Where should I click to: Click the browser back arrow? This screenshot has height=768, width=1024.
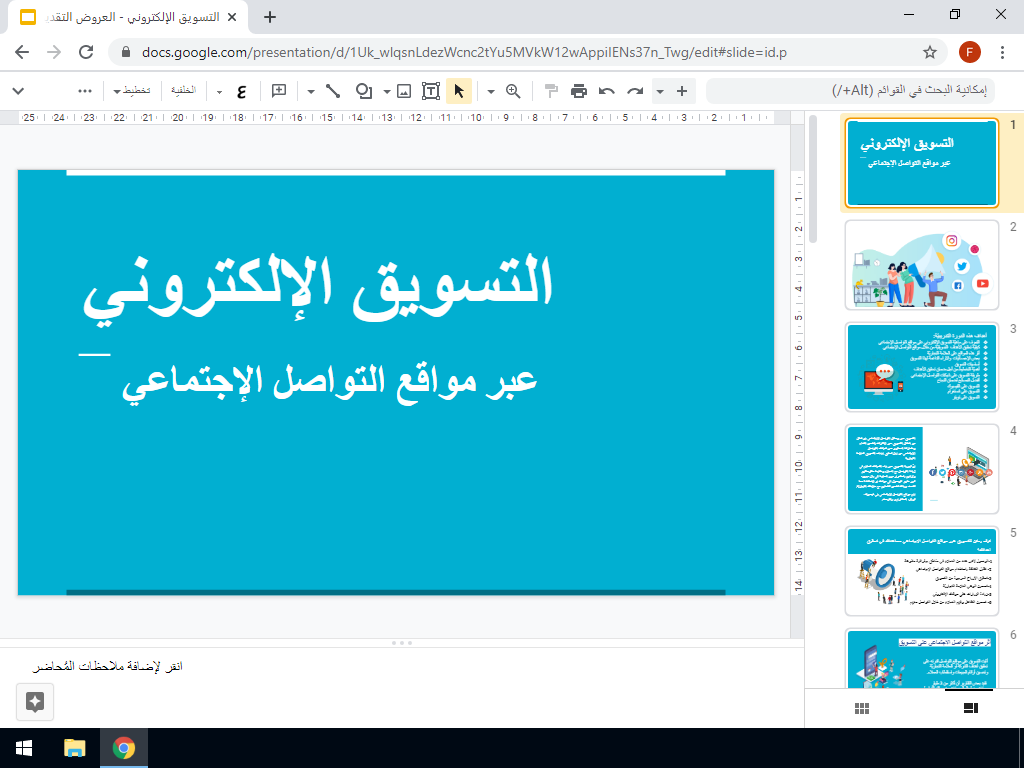pos(22,52)
